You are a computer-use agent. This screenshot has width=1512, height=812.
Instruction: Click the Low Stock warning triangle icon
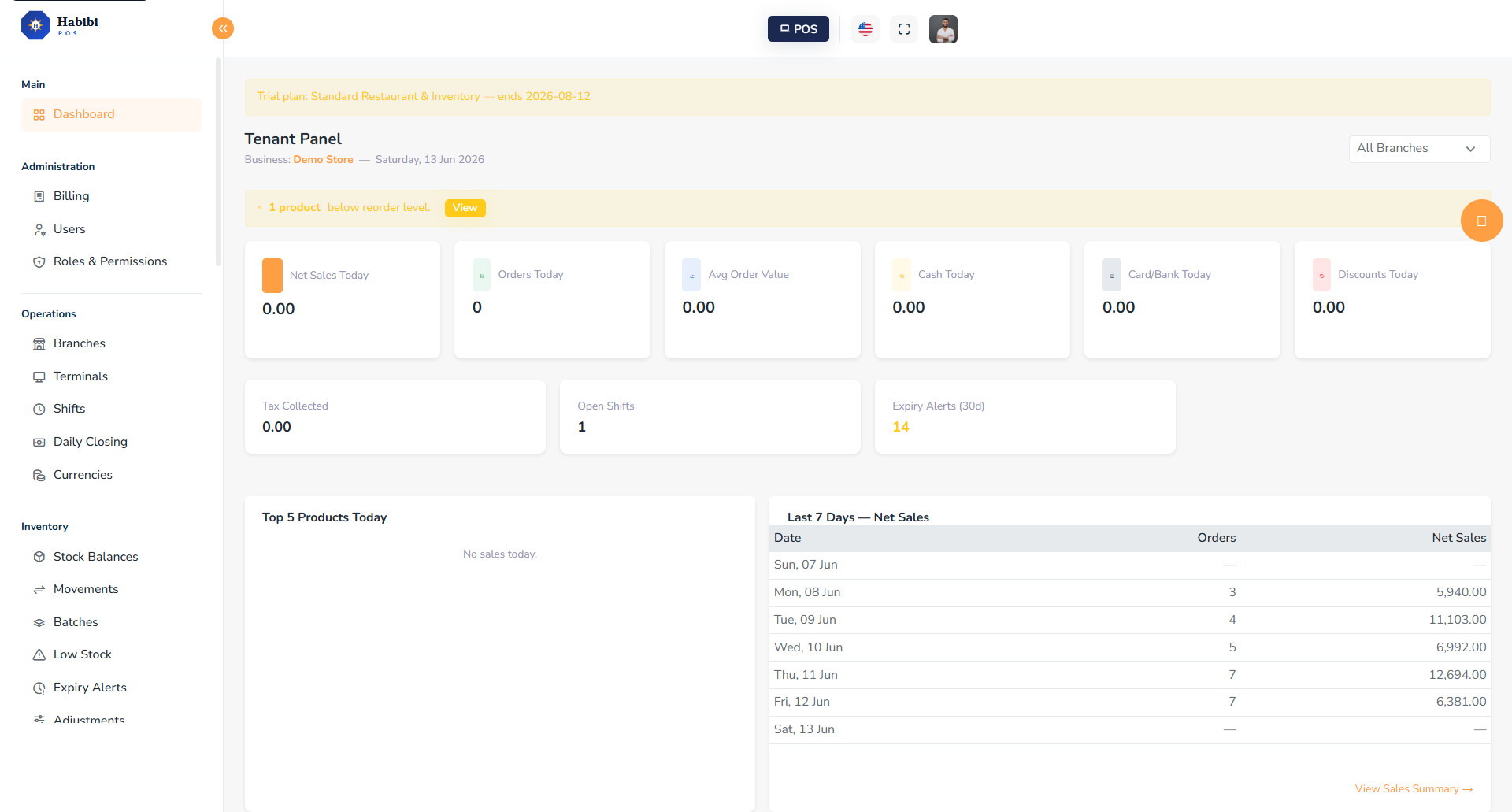[x=39, y=654]
